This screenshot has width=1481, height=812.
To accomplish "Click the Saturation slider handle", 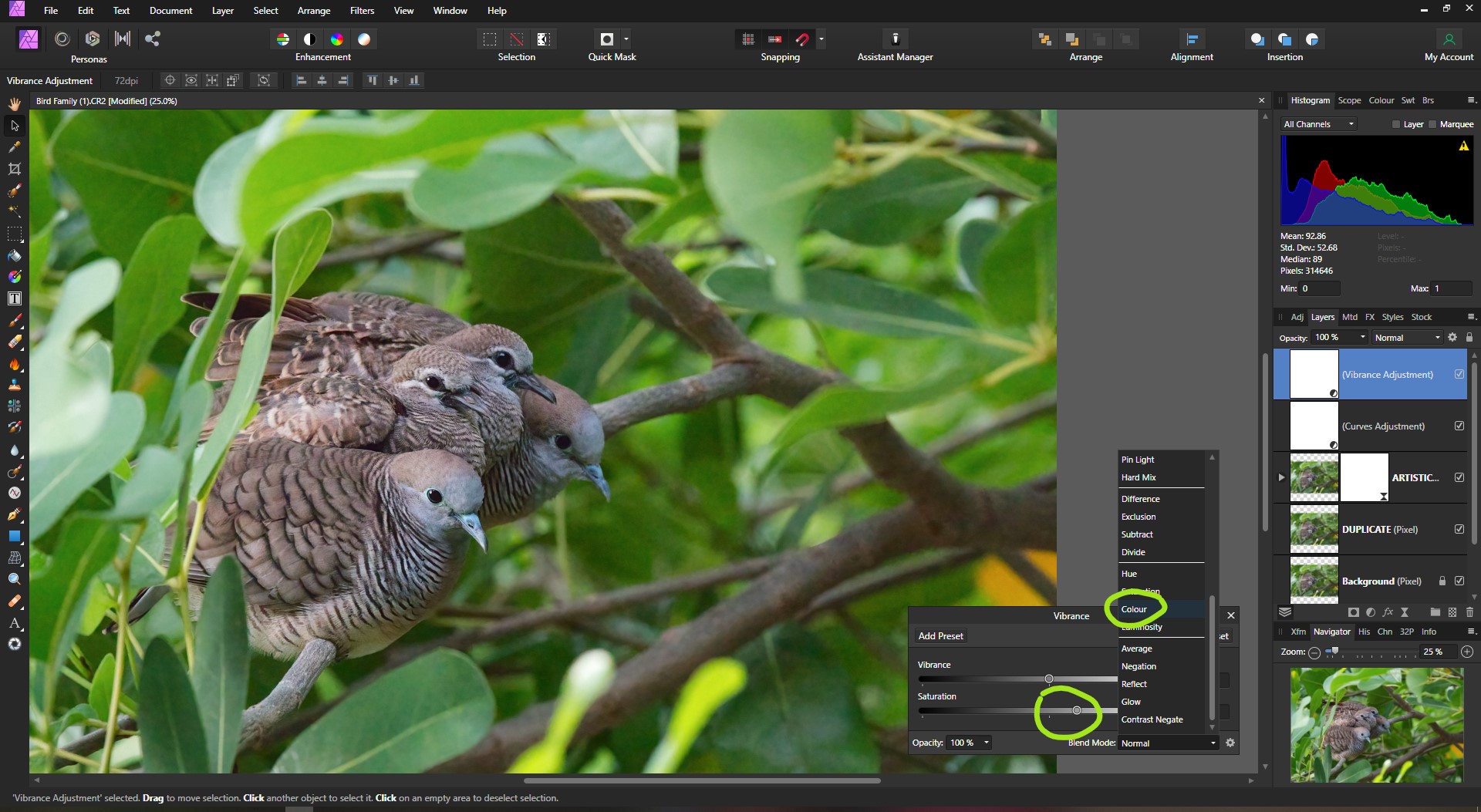I will tap(1077, 710).
